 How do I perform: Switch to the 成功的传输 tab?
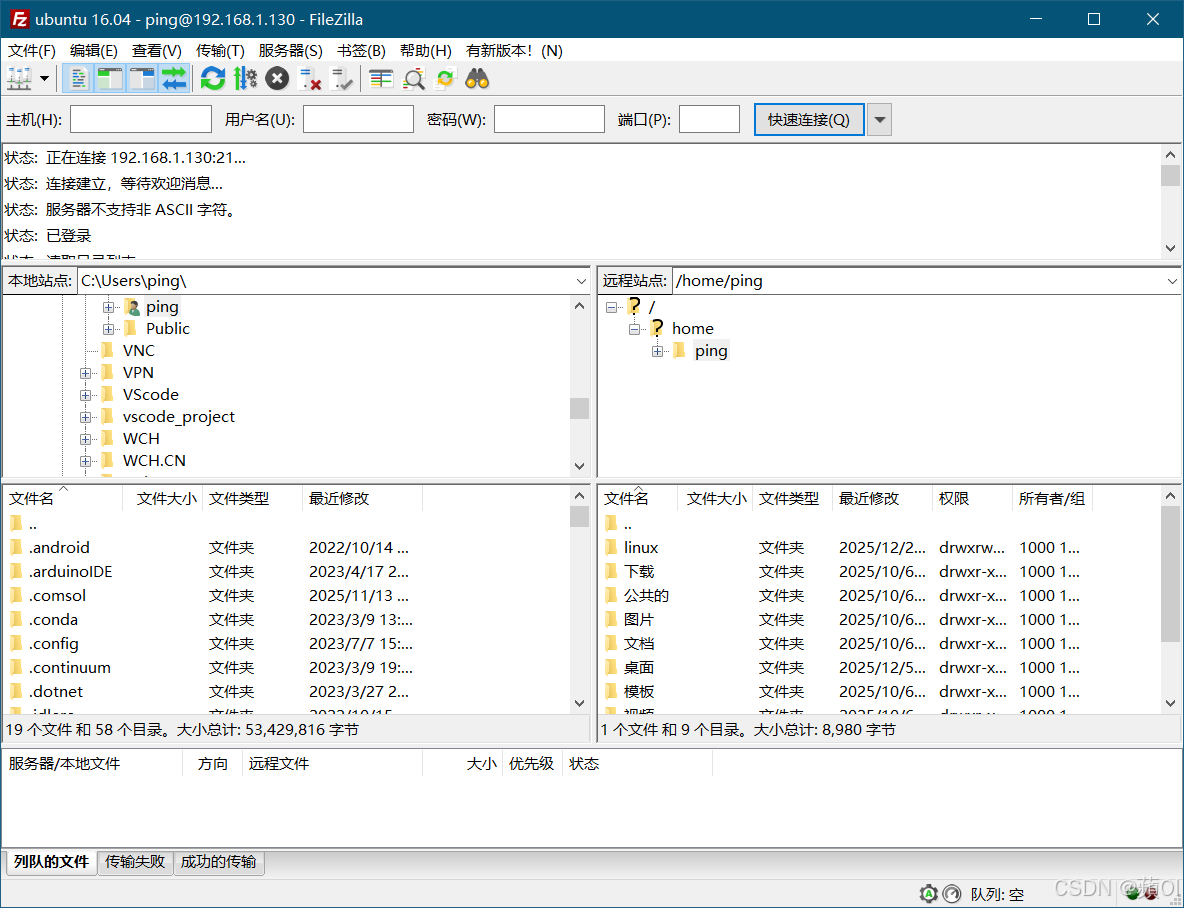pos(218,862)
